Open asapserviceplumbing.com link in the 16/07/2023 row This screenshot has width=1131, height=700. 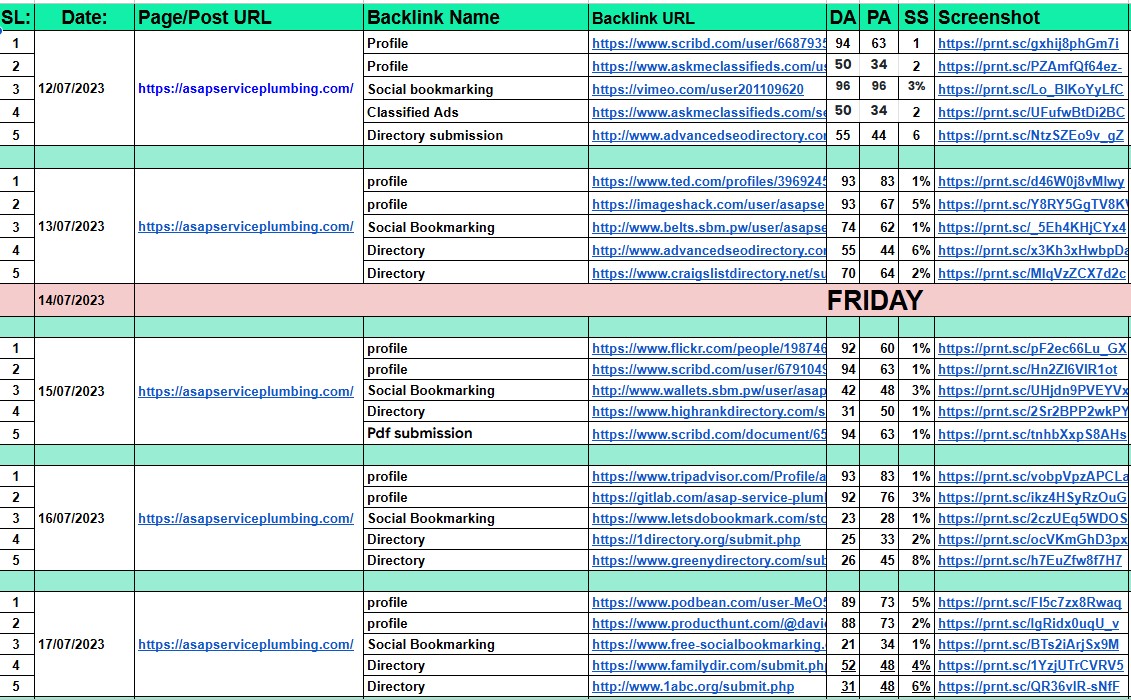(x=246, y=518)
